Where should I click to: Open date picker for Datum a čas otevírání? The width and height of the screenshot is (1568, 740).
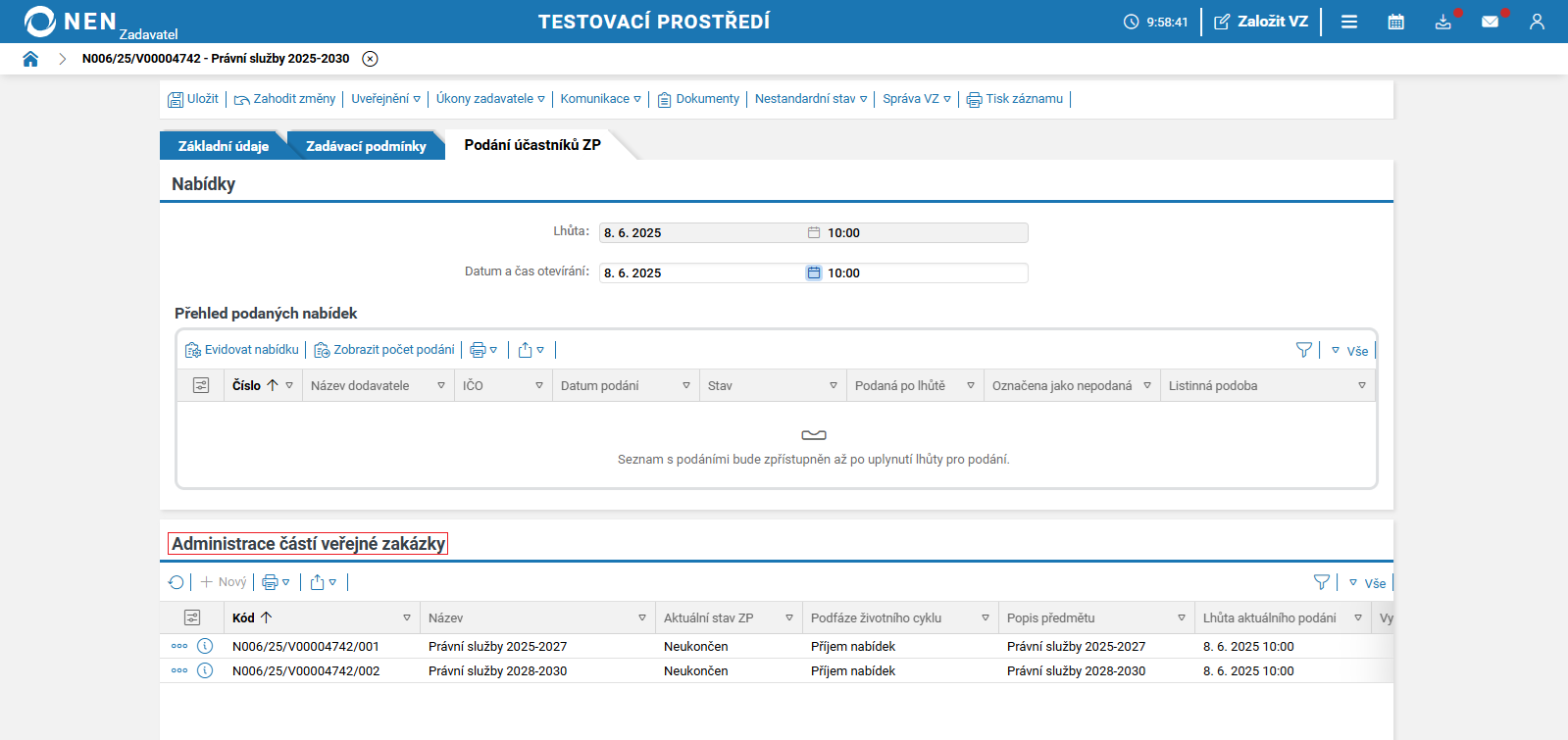coord(814,273)
